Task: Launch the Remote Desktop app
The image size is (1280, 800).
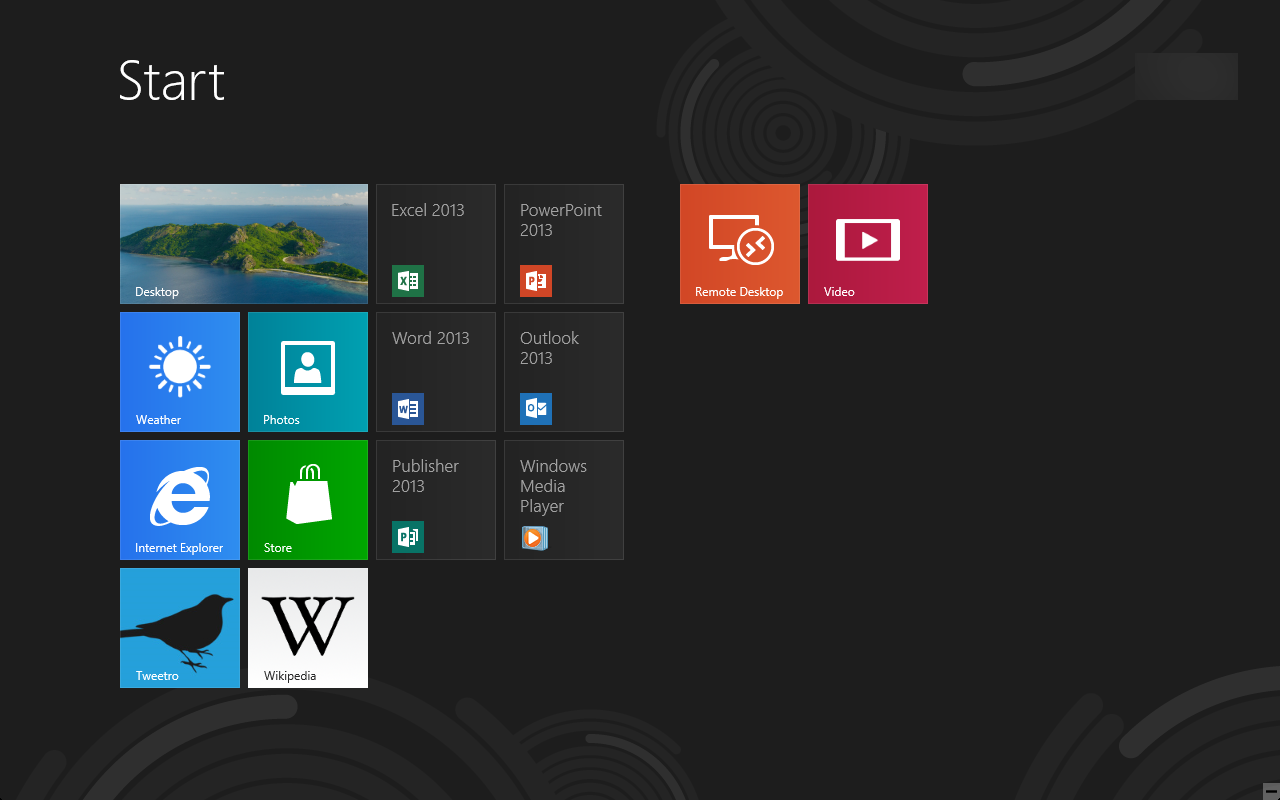Action: [x=740, y=244]
